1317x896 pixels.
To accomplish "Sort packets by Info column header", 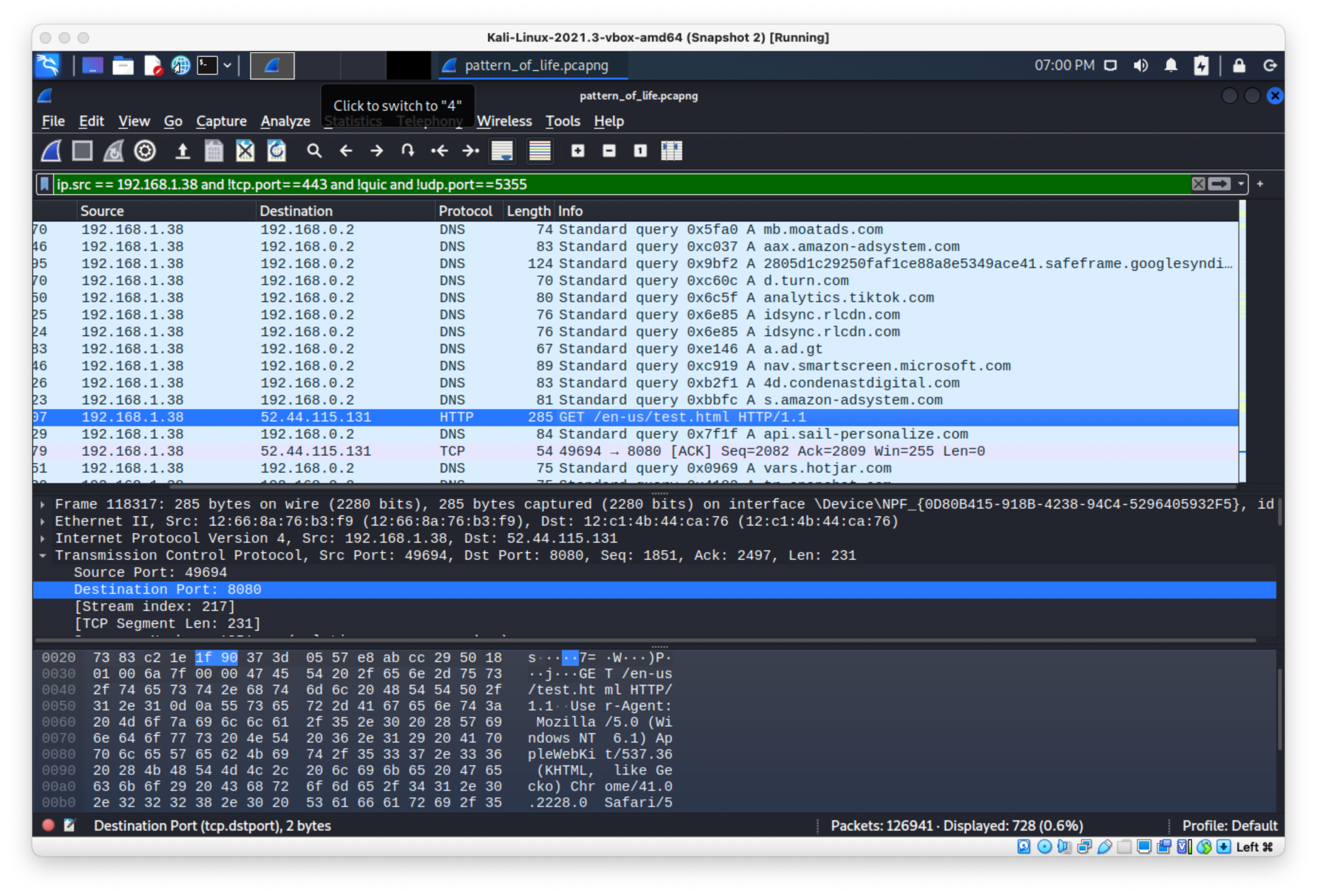I will (895, 211).
